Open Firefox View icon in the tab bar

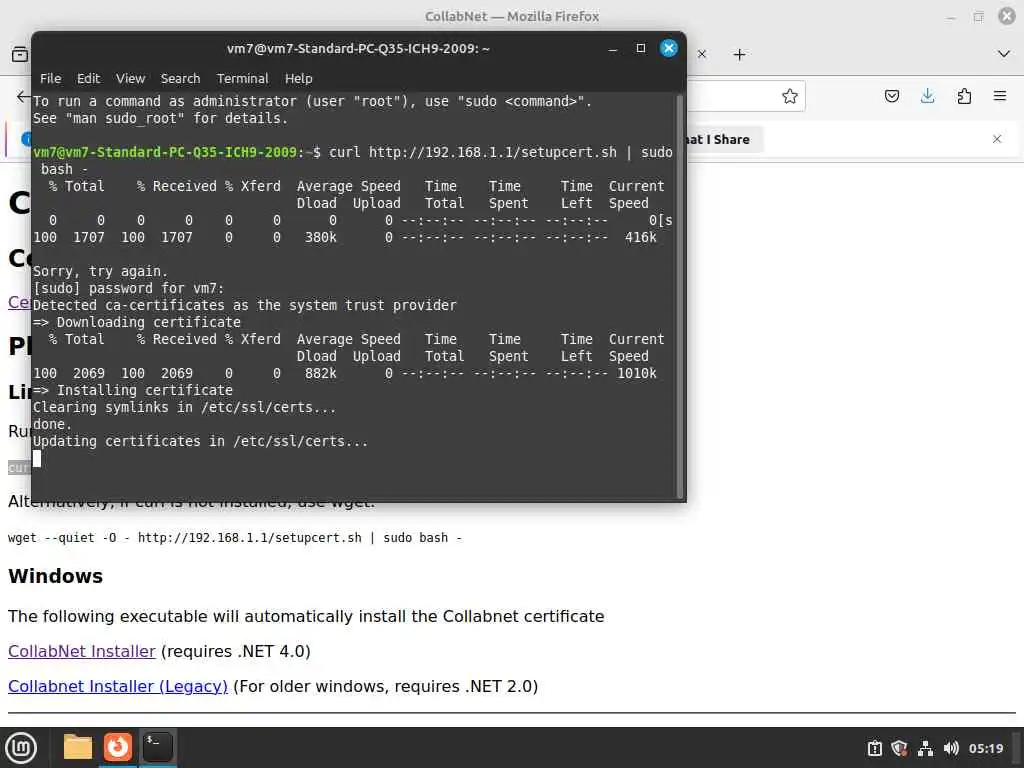point(20,54)
